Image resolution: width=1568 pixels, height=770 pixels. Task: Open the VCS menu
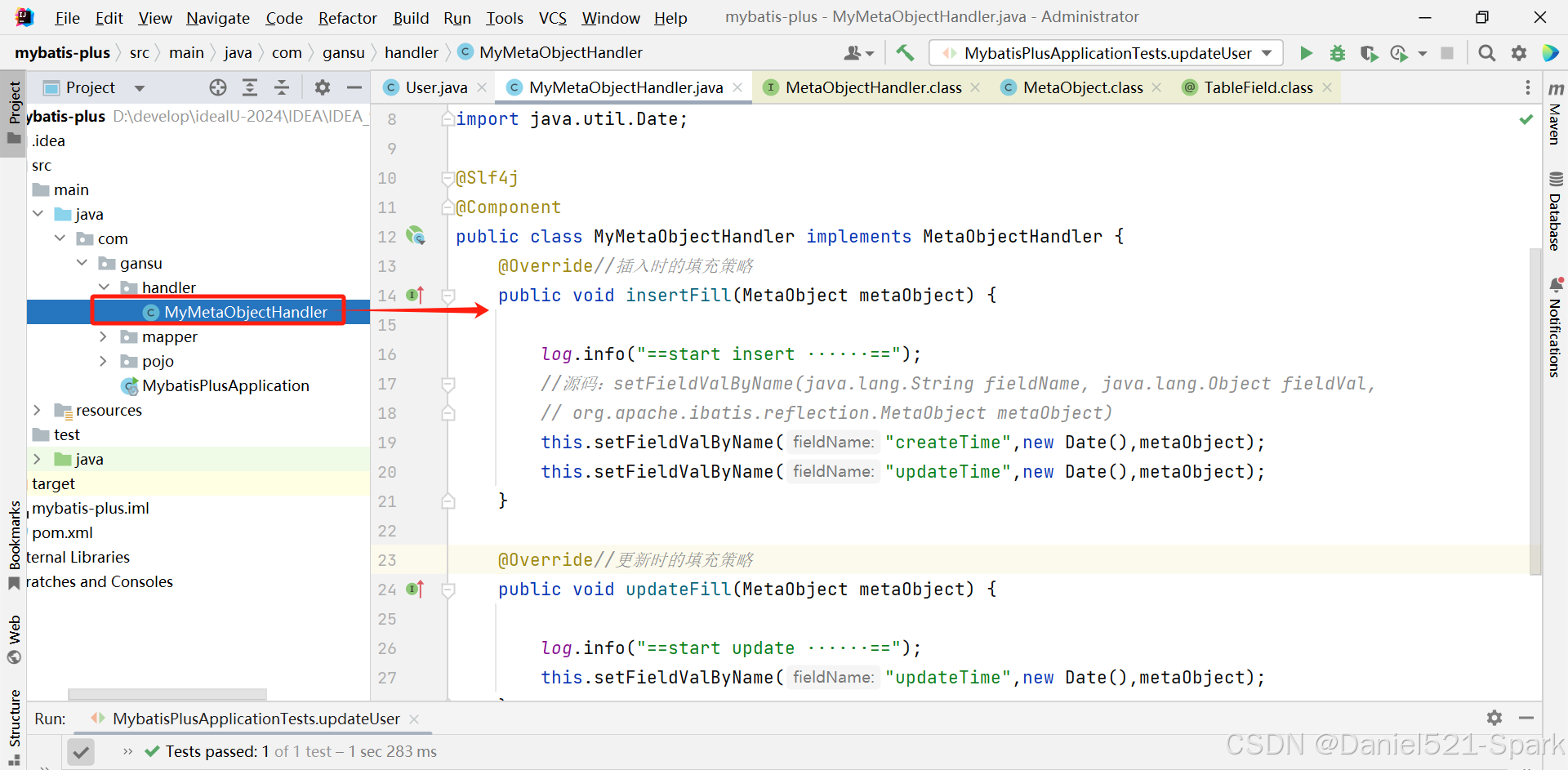553,18
